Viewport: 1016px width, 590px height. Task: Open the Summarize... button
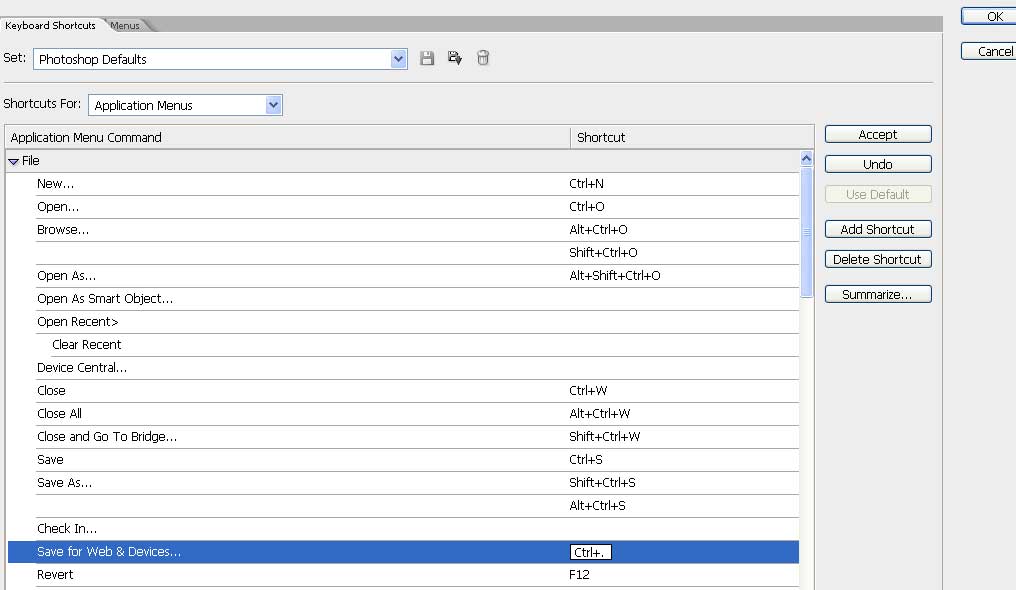coord(877,295)
